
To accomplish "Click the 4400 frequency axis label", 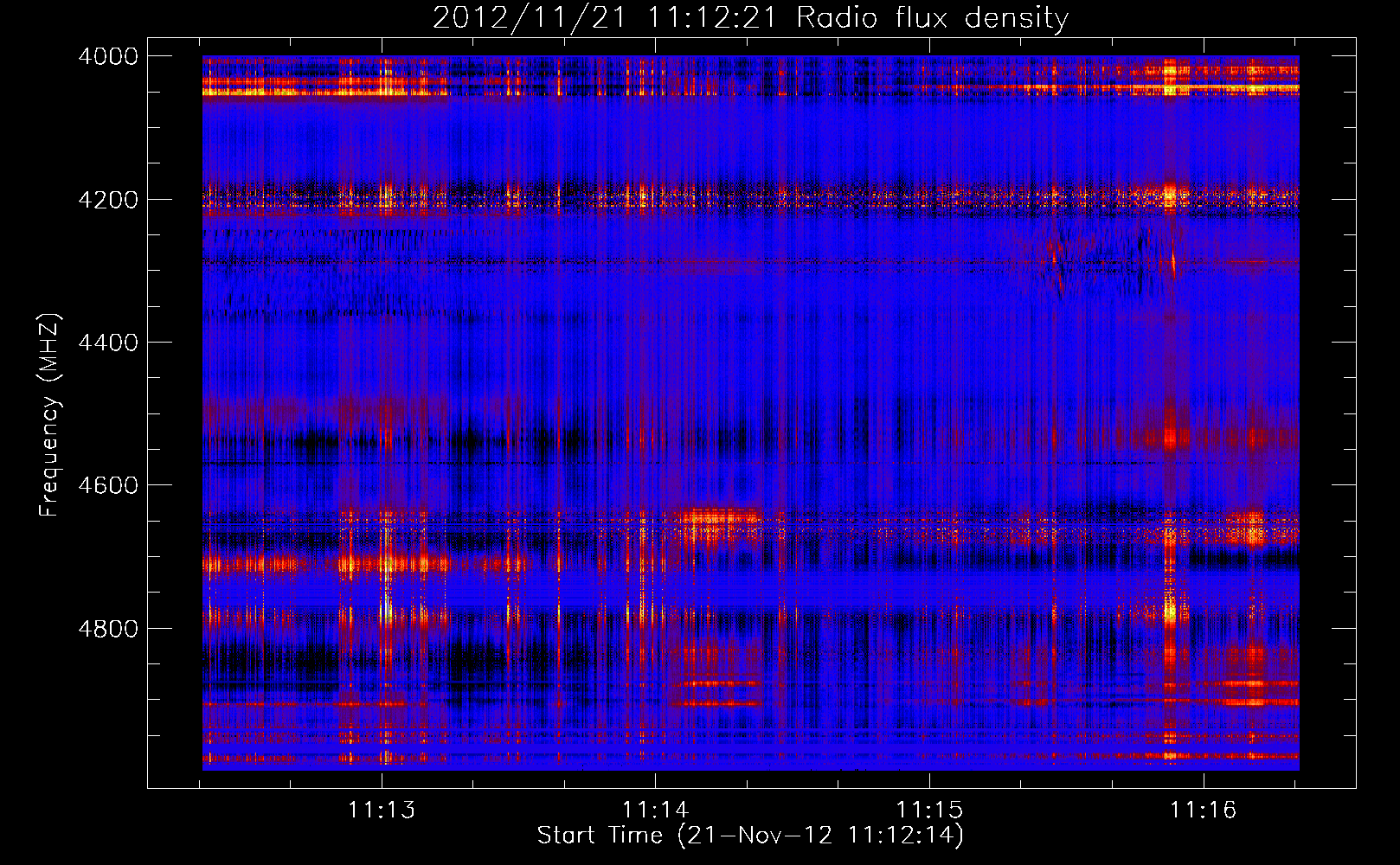I will click(108, 343).
